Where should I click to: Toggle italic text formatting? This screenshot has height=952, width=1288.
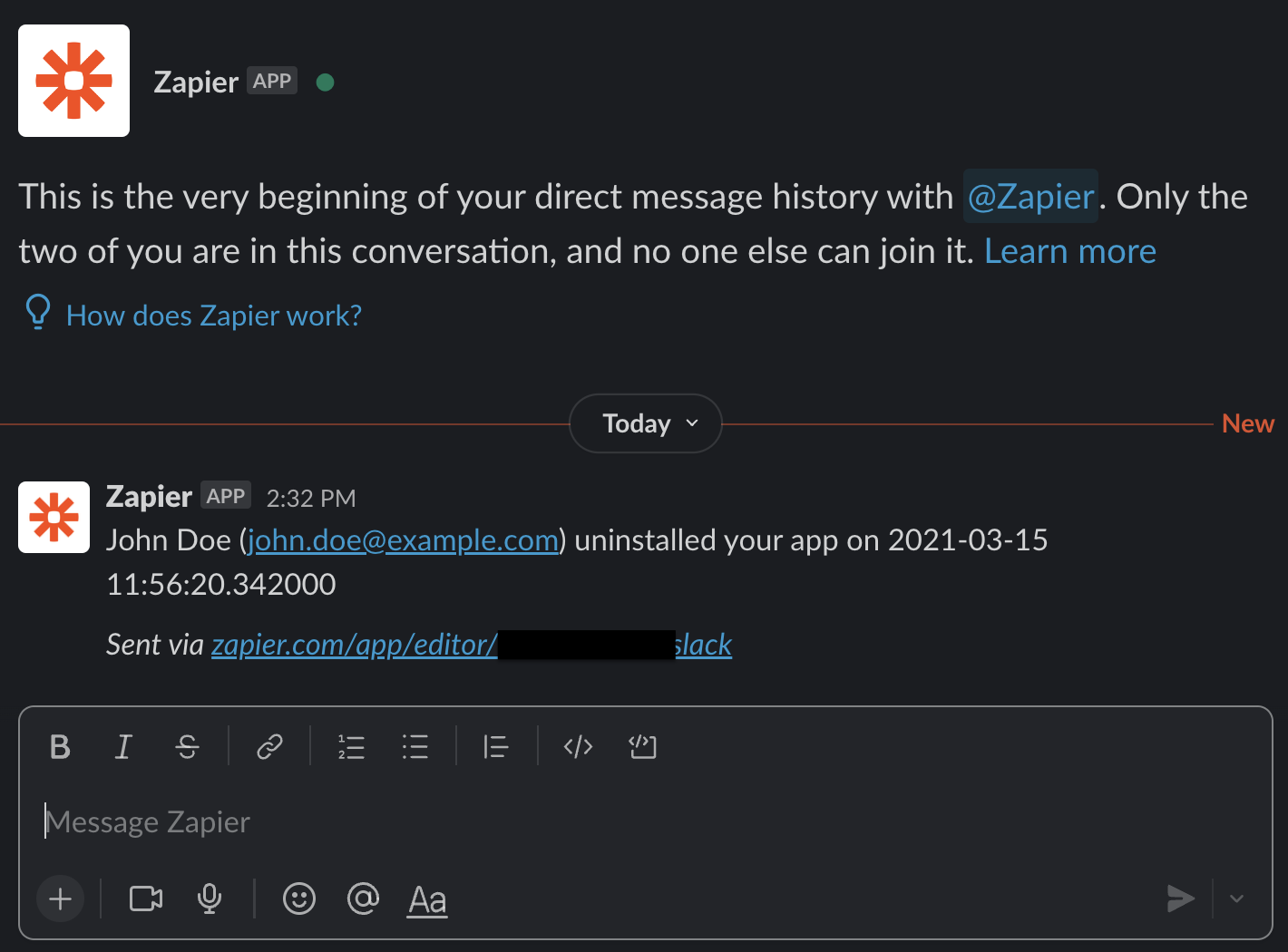pos(124,747)
